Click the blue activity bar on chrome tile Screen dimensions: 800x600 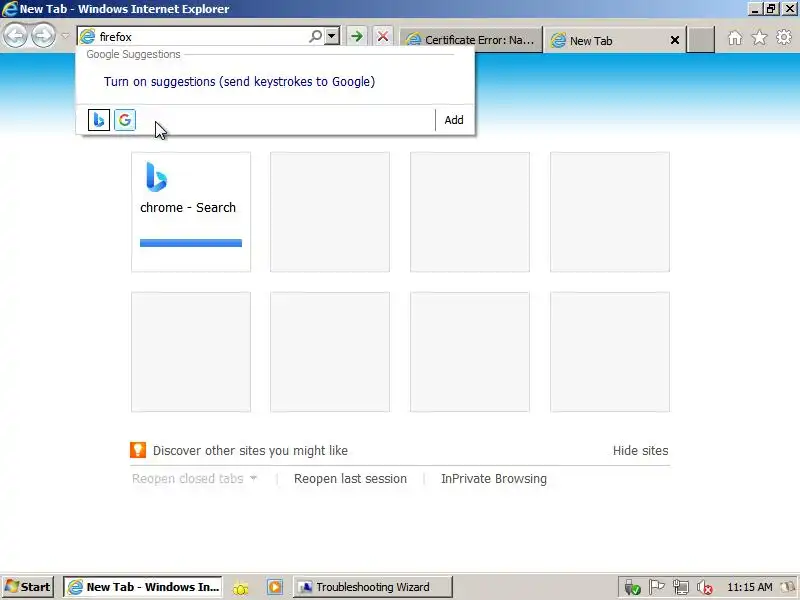coord(191,243)
